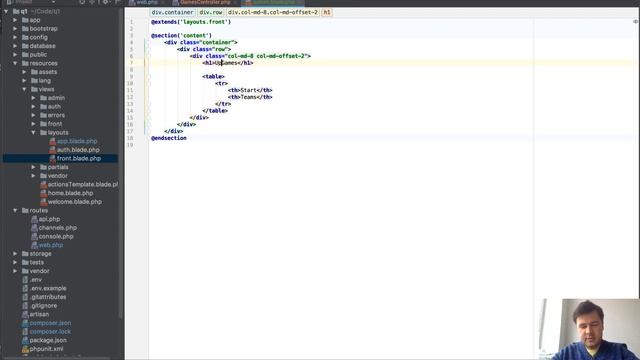
Task: Expand the lang folder
Action: [24, 80]
